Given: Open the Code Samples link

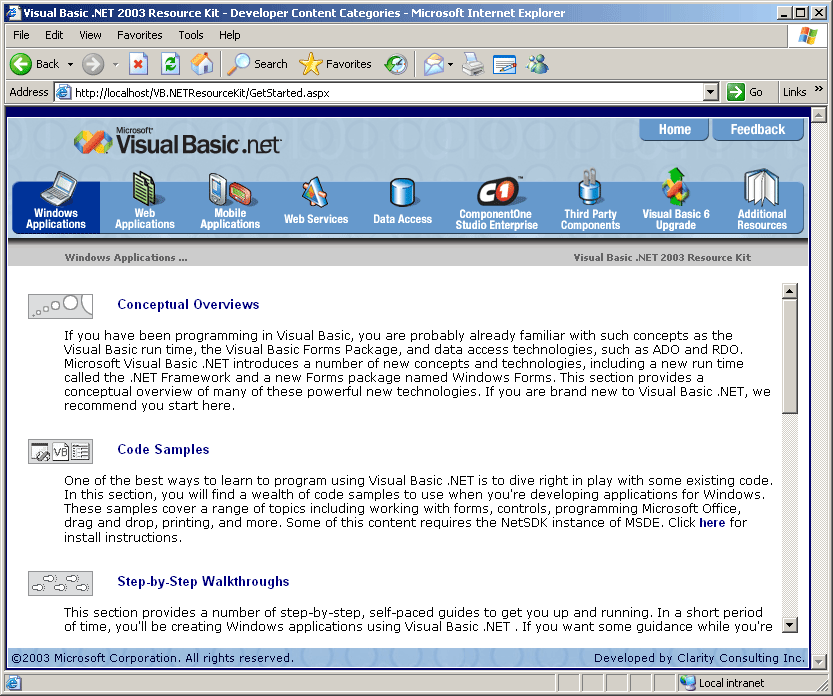Looking at the screenshot, I should 163,449.
